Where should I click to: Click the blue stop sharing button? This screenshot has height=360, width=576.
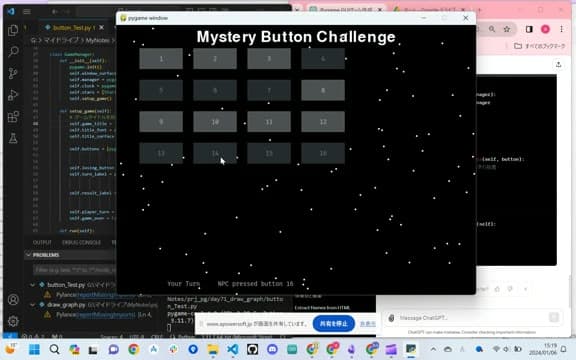(x=334, y=324)
